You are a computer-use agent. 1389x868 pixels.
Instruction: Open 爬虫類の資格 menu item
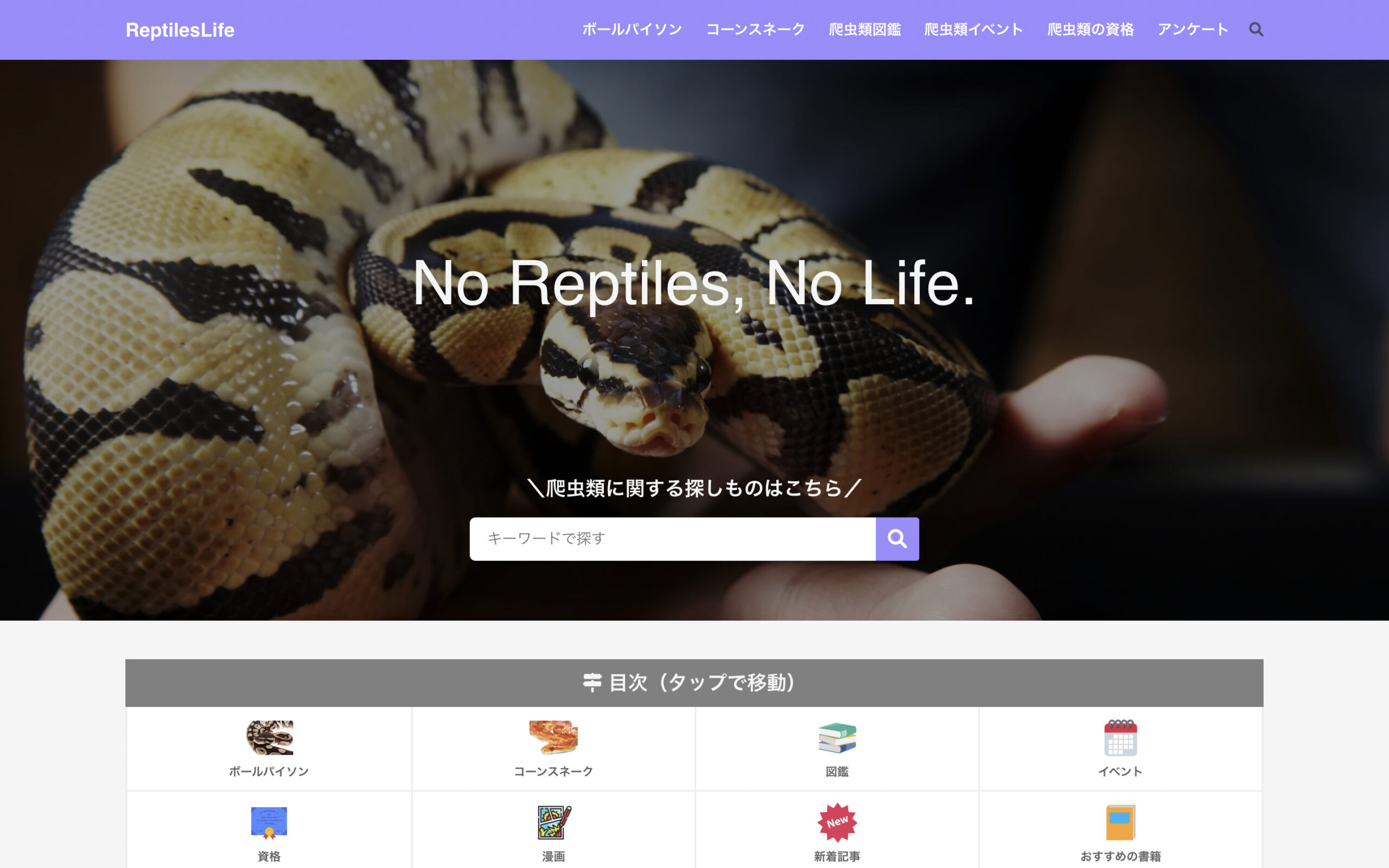tap(1090, 29)
